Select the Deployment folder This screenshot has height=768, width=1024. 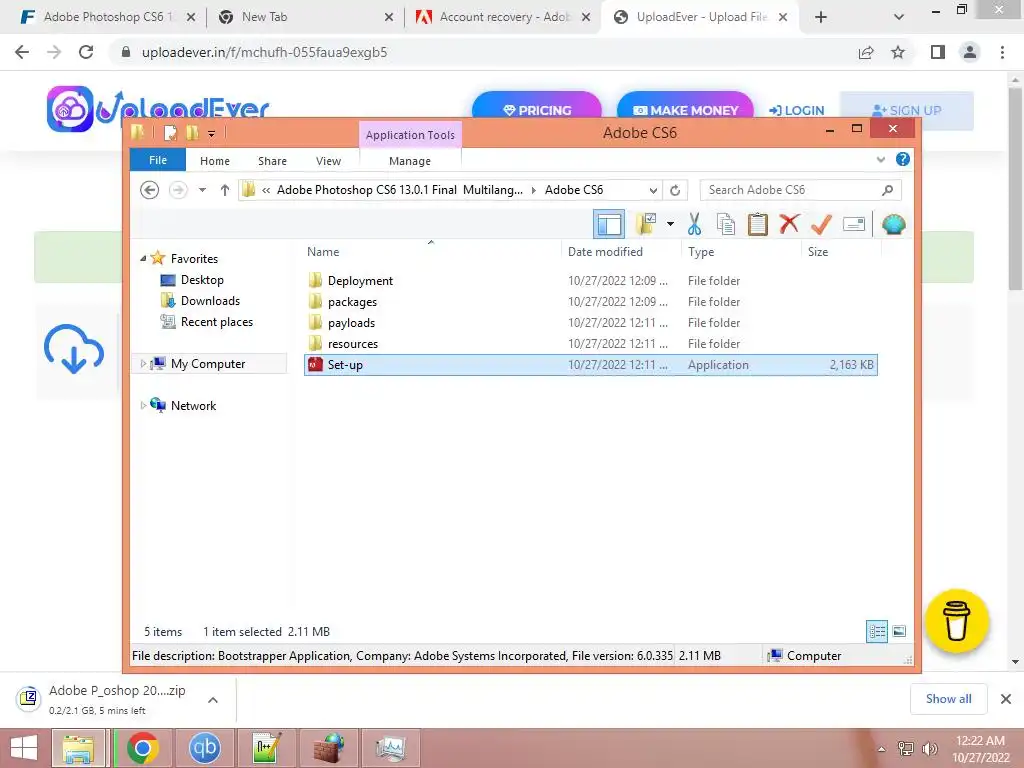pos(360,281)
